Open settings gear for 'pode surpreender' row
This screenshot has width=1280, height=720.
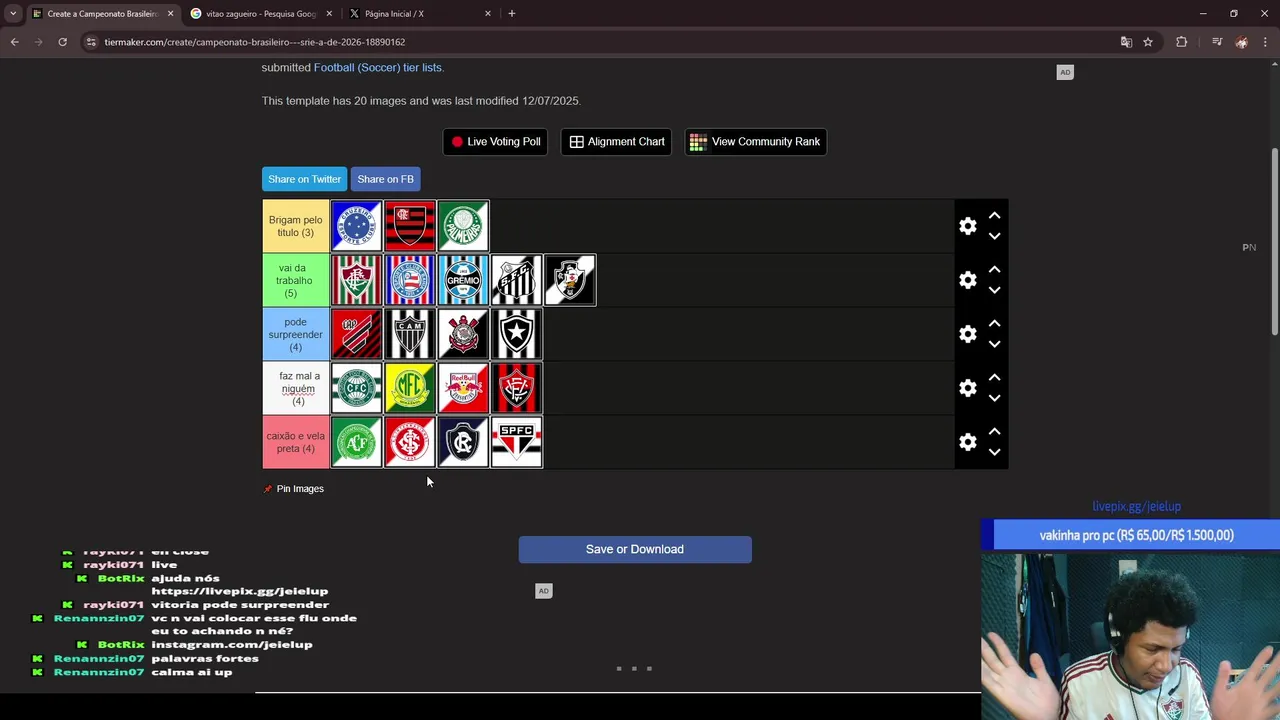967,334
